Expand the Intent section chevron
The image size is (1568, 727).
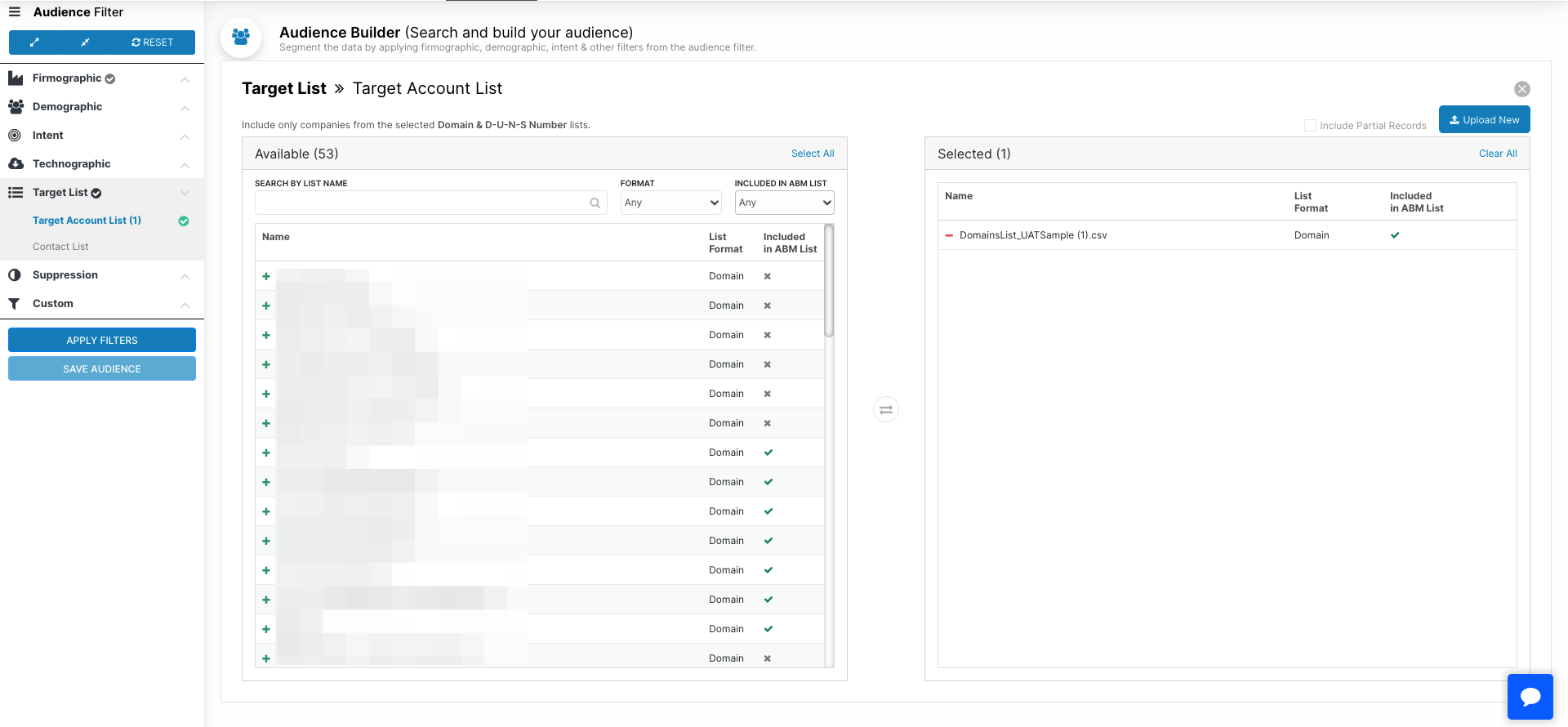point(185,136)
